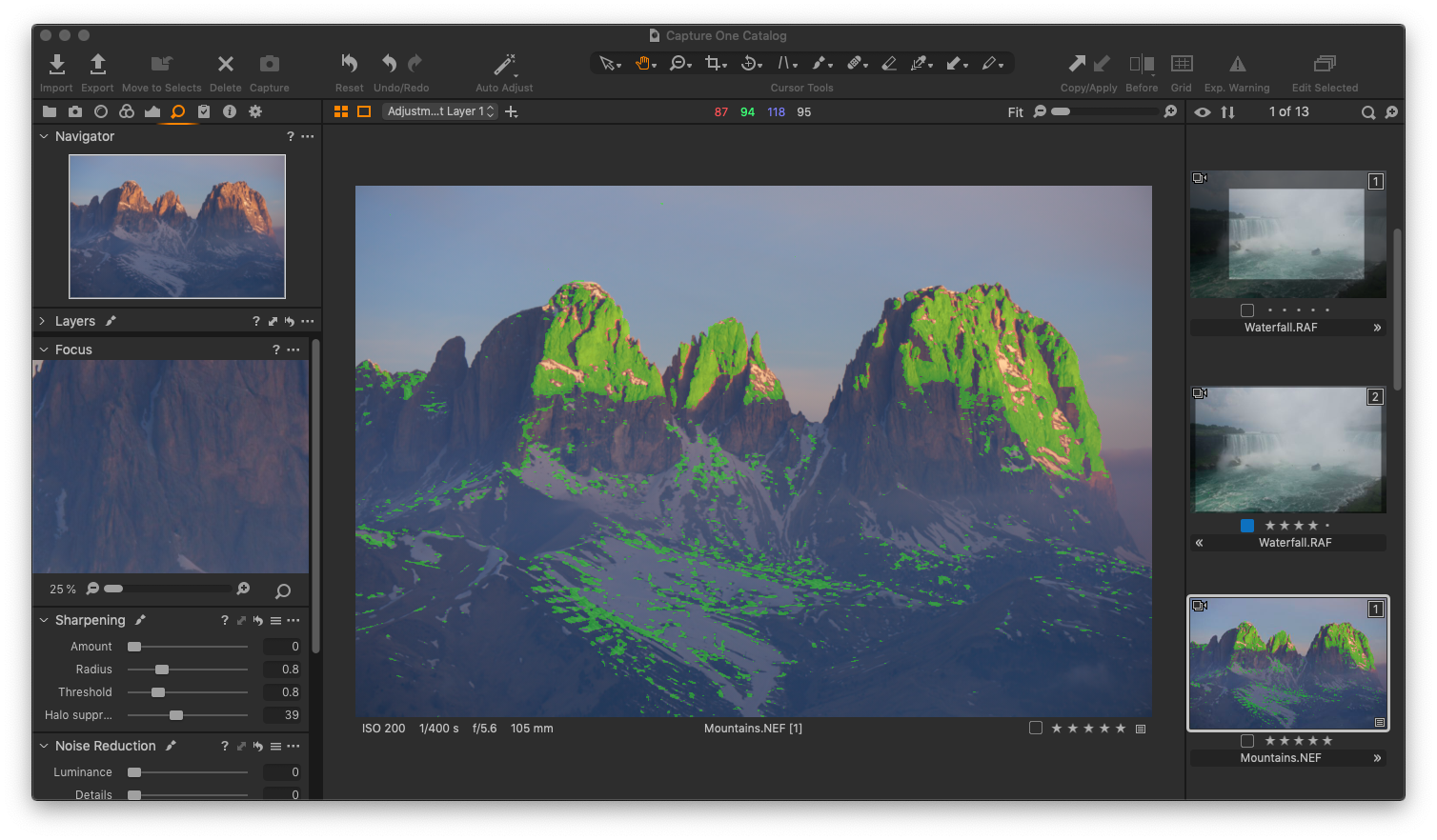Click the Grid icon in the toolbar

click(1182, 64)
